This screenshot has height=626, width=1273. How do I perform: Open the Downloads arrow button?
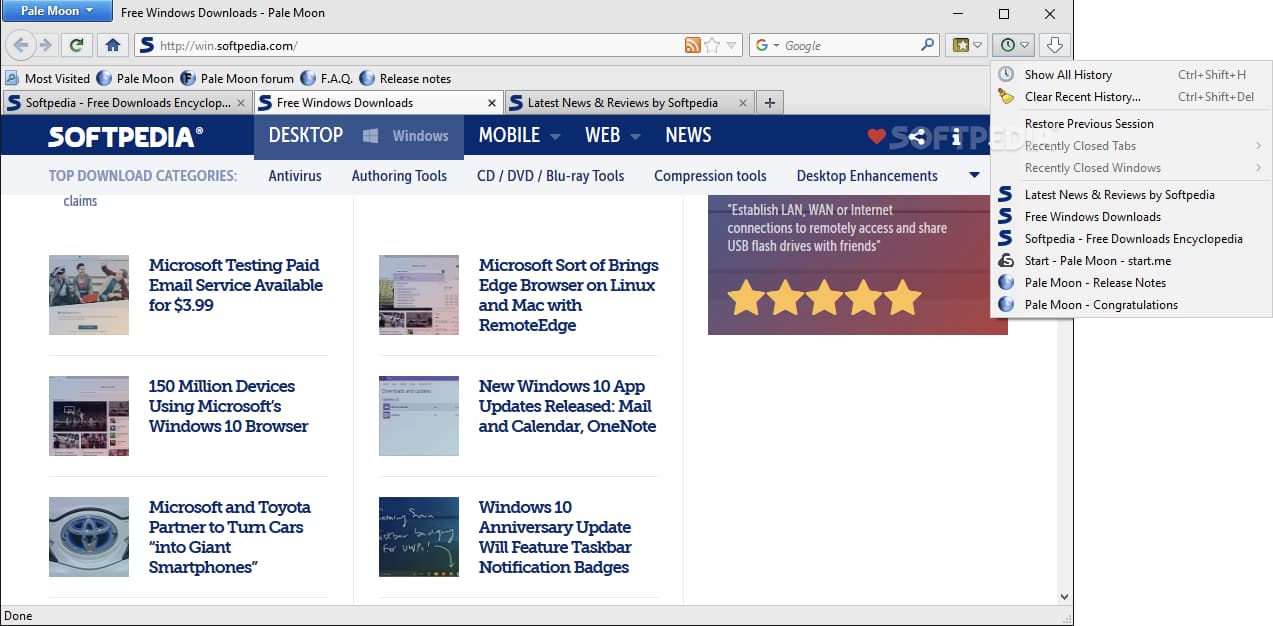(x=1054, y=45)
